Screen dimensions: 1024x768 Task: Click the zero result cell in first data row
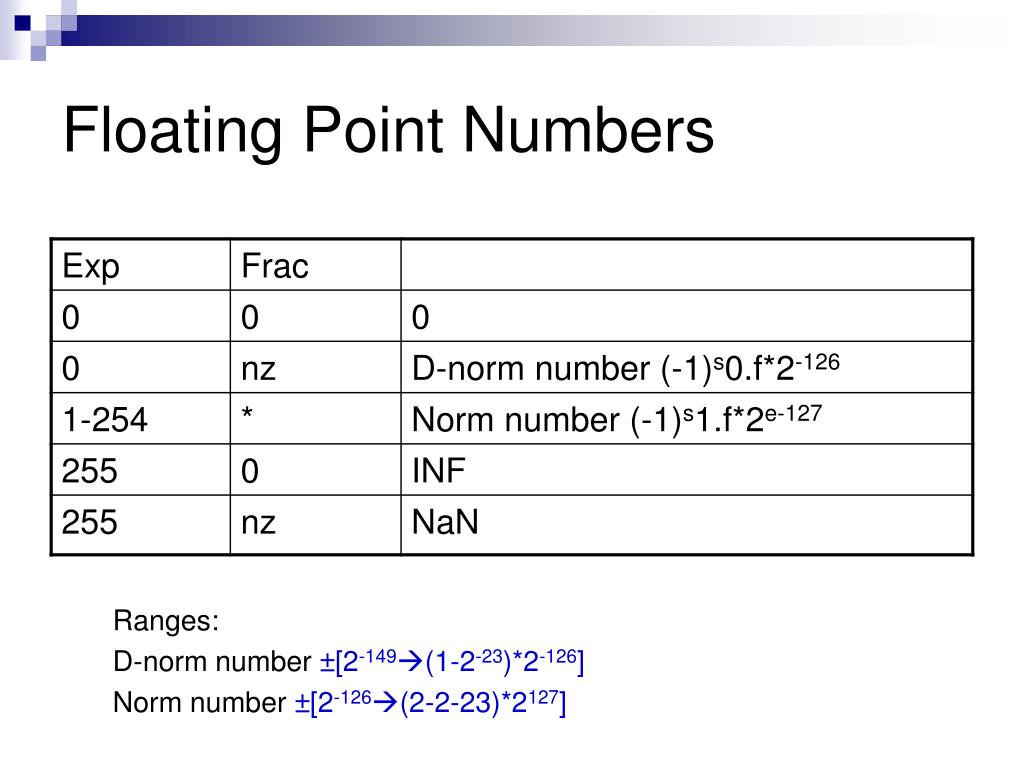686,316
